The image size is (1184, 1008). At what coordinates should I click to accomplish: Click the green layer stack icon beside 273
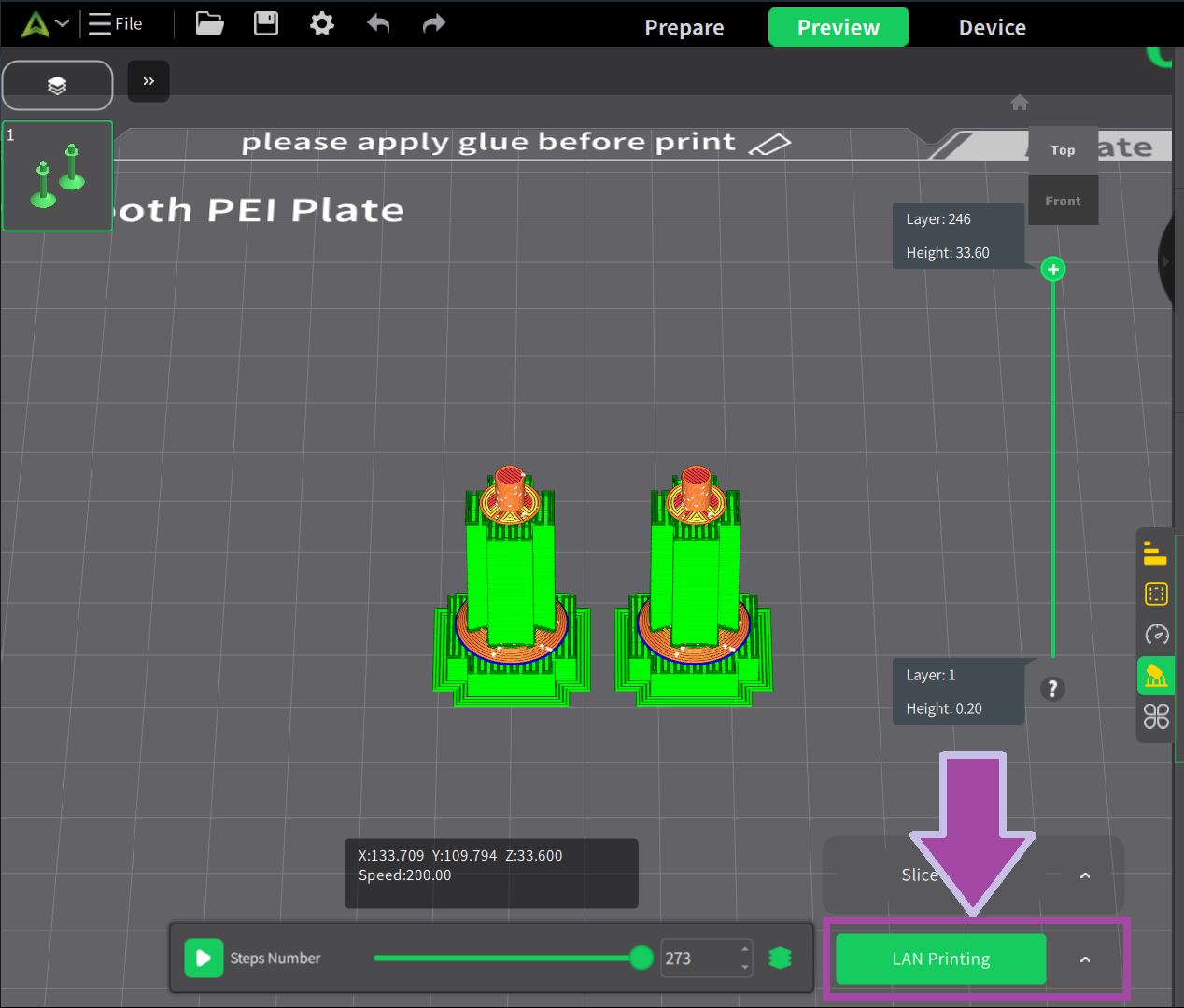780,959
